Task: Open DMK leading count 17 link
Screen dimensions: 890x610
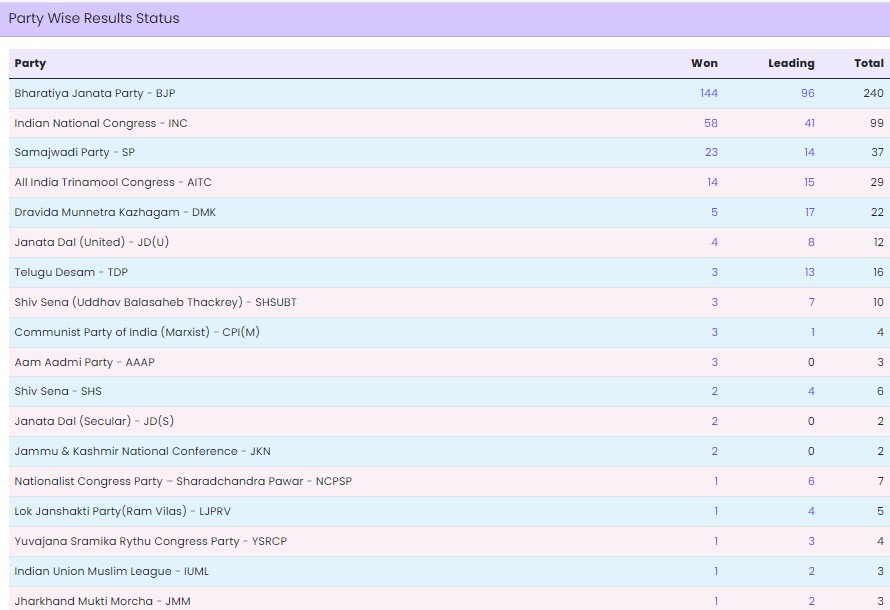Action: (810, 212)
